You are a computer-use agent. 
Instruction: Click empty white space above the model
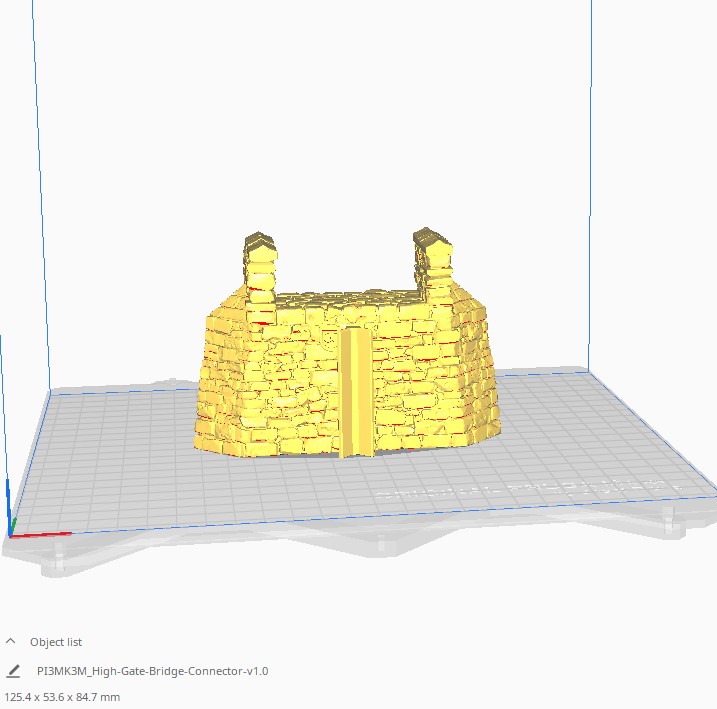340,120
